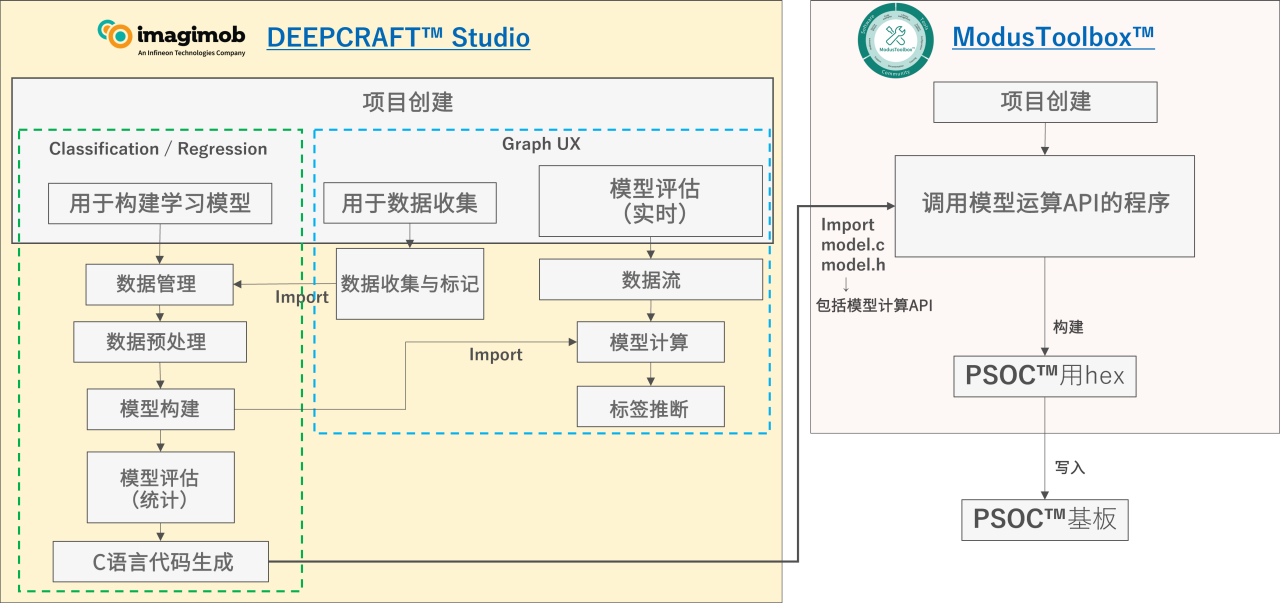Click the 用于数据收集 box
Screen dimensions: 1280x603
coord(410,203)
